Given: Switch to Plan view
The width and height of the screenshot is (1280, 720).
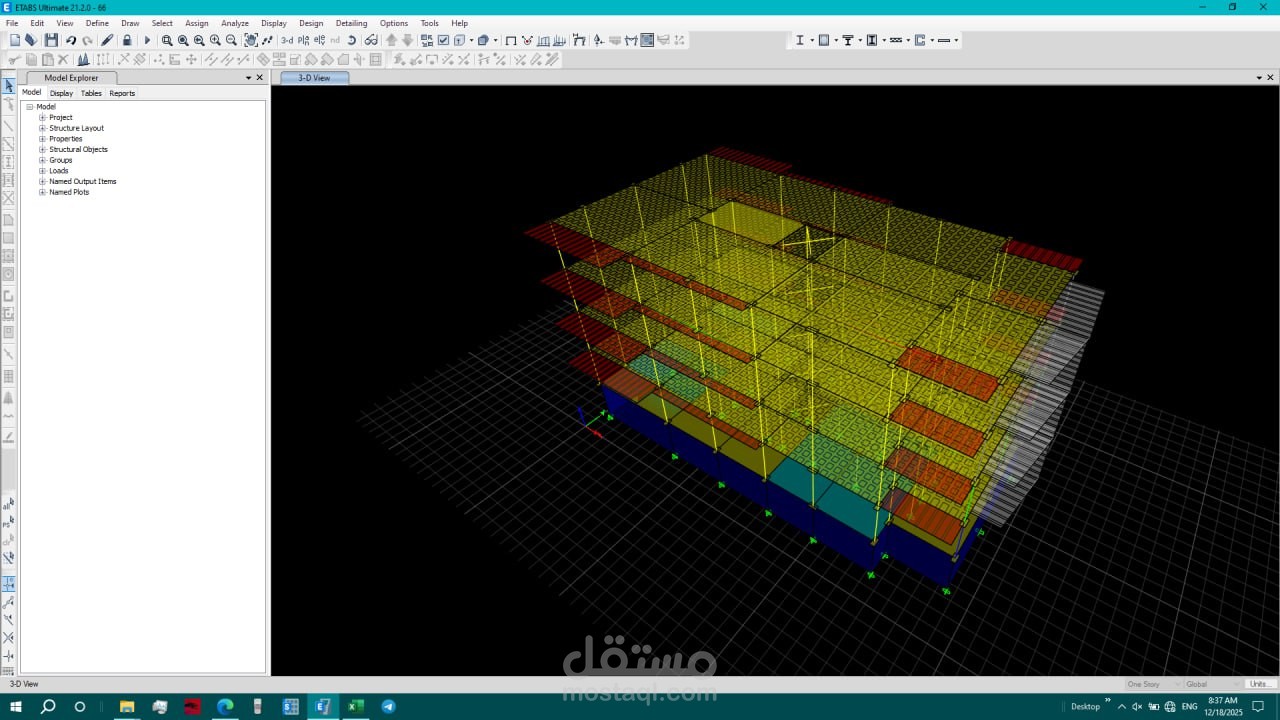Looking at the screenshot, I should coord(303,40).
